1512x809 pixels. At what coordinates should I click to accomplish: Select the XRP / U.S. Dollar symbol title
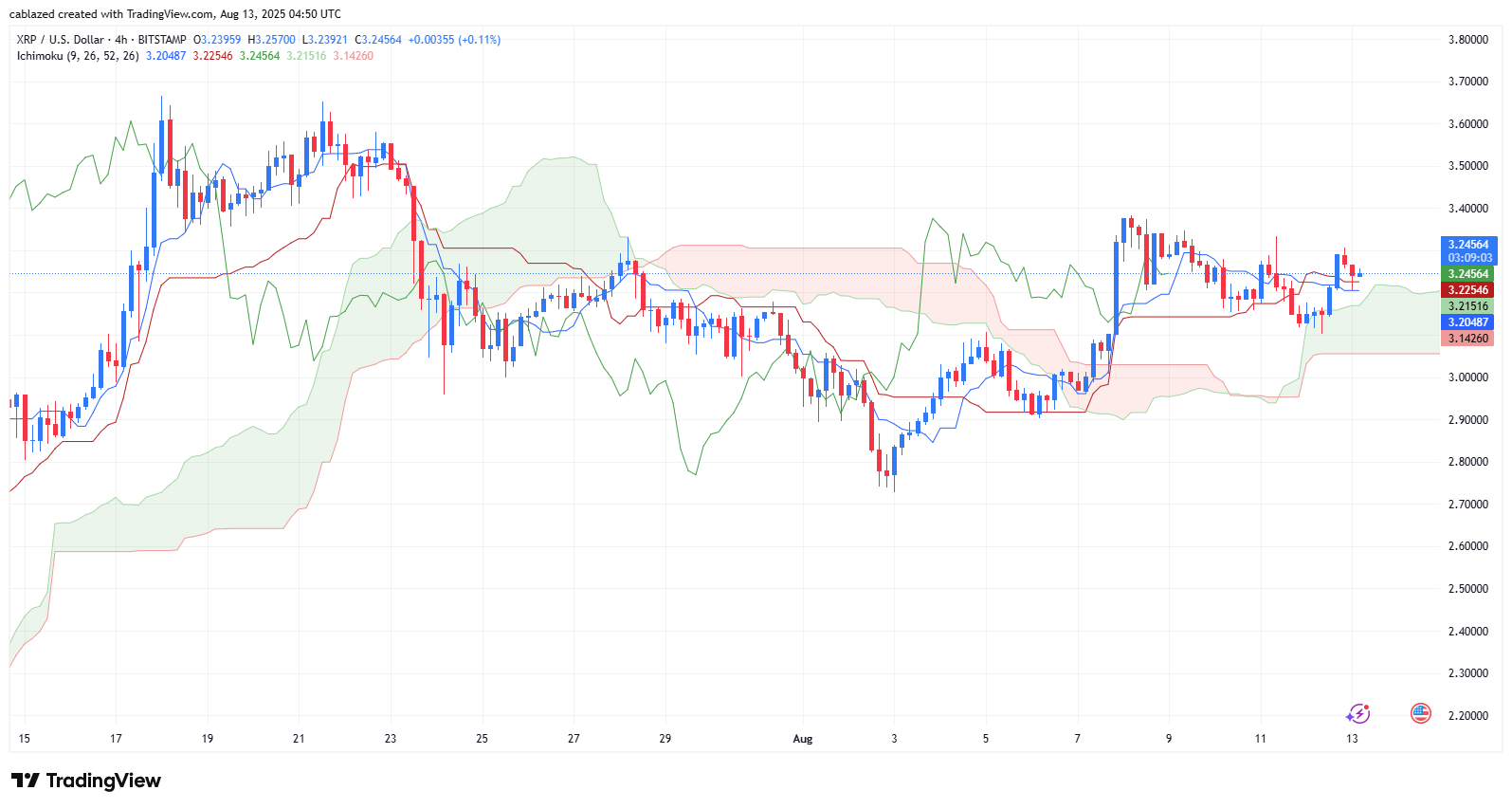click(61, 40)
